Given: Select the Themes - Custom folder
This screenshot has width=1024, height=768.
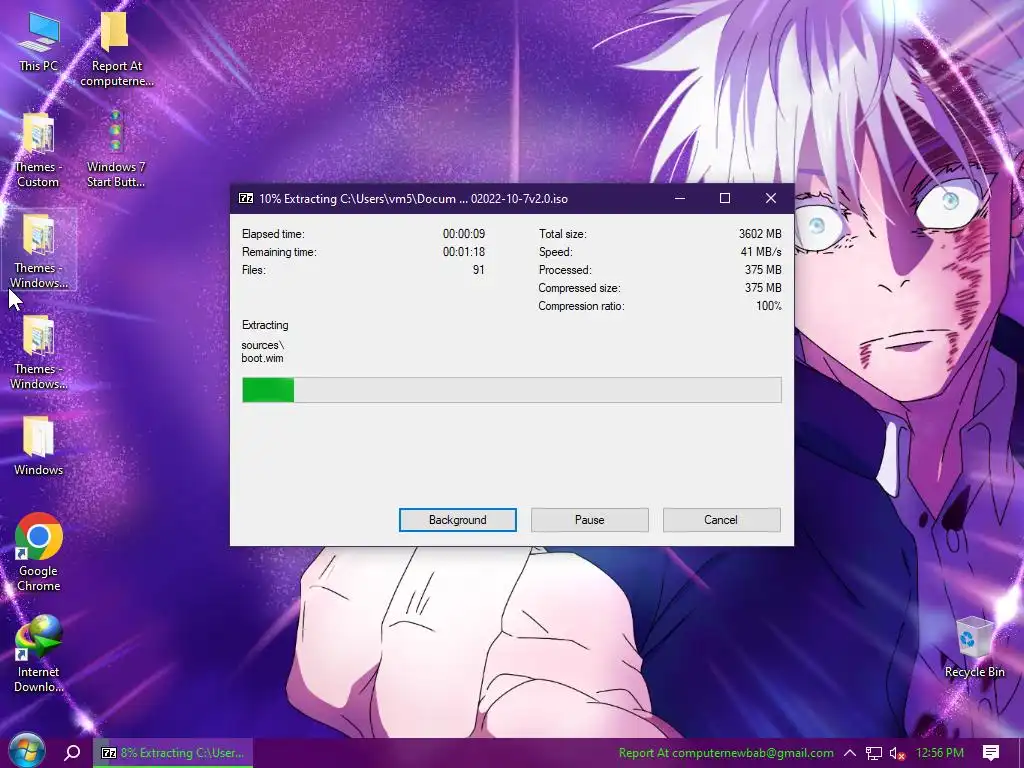Looking at the screenshot, I should pos(38,150).
